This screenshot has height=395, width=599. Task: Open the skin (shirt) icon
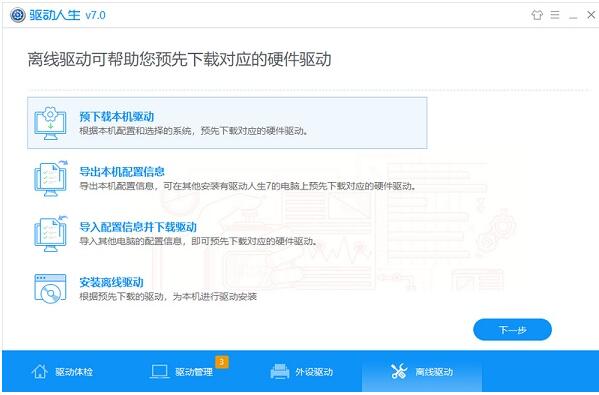coord(537,15)
